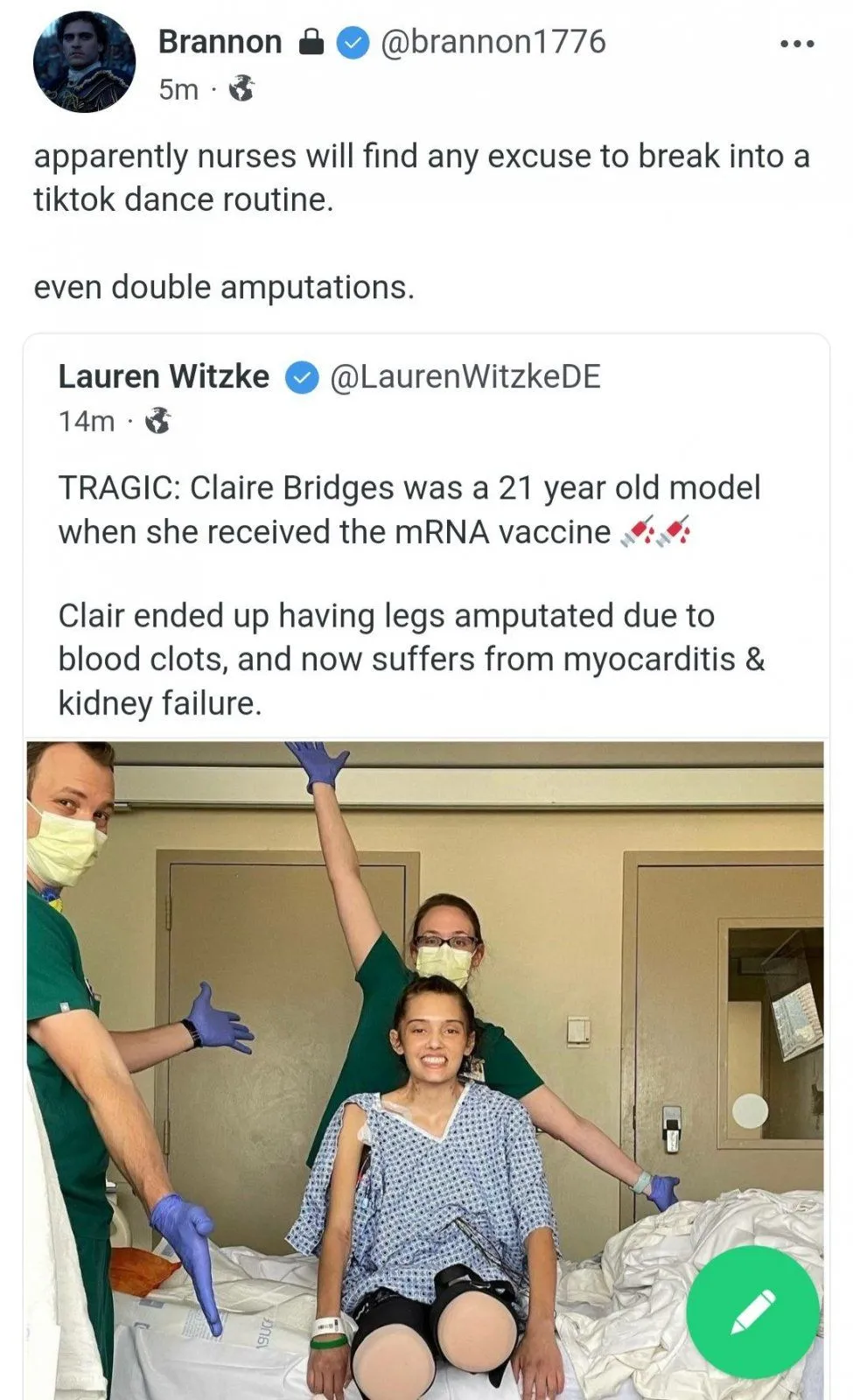Click the lock icon beside Brannon
This screenshot has height=1400, width=853.
point(311,42)
